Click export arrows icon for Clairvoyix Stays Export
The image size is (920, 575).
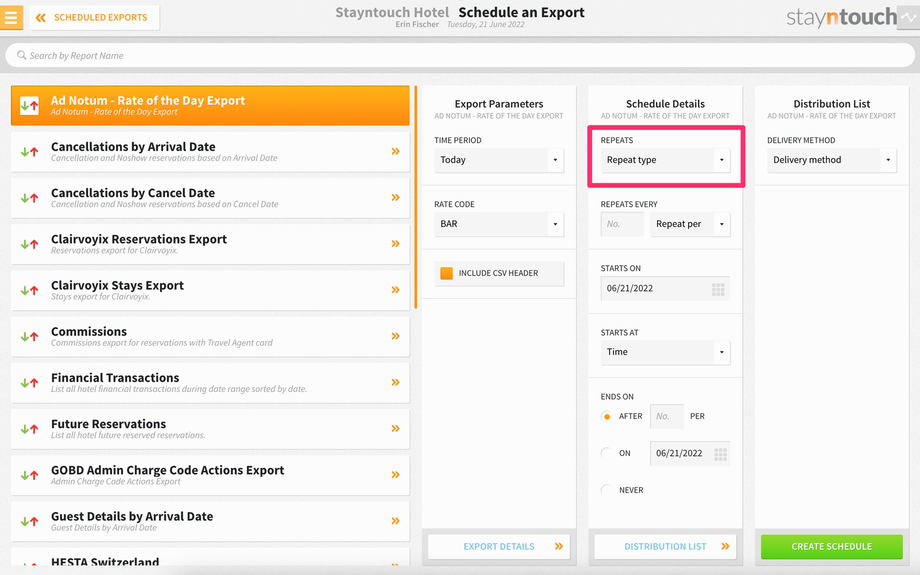point(29,290)
